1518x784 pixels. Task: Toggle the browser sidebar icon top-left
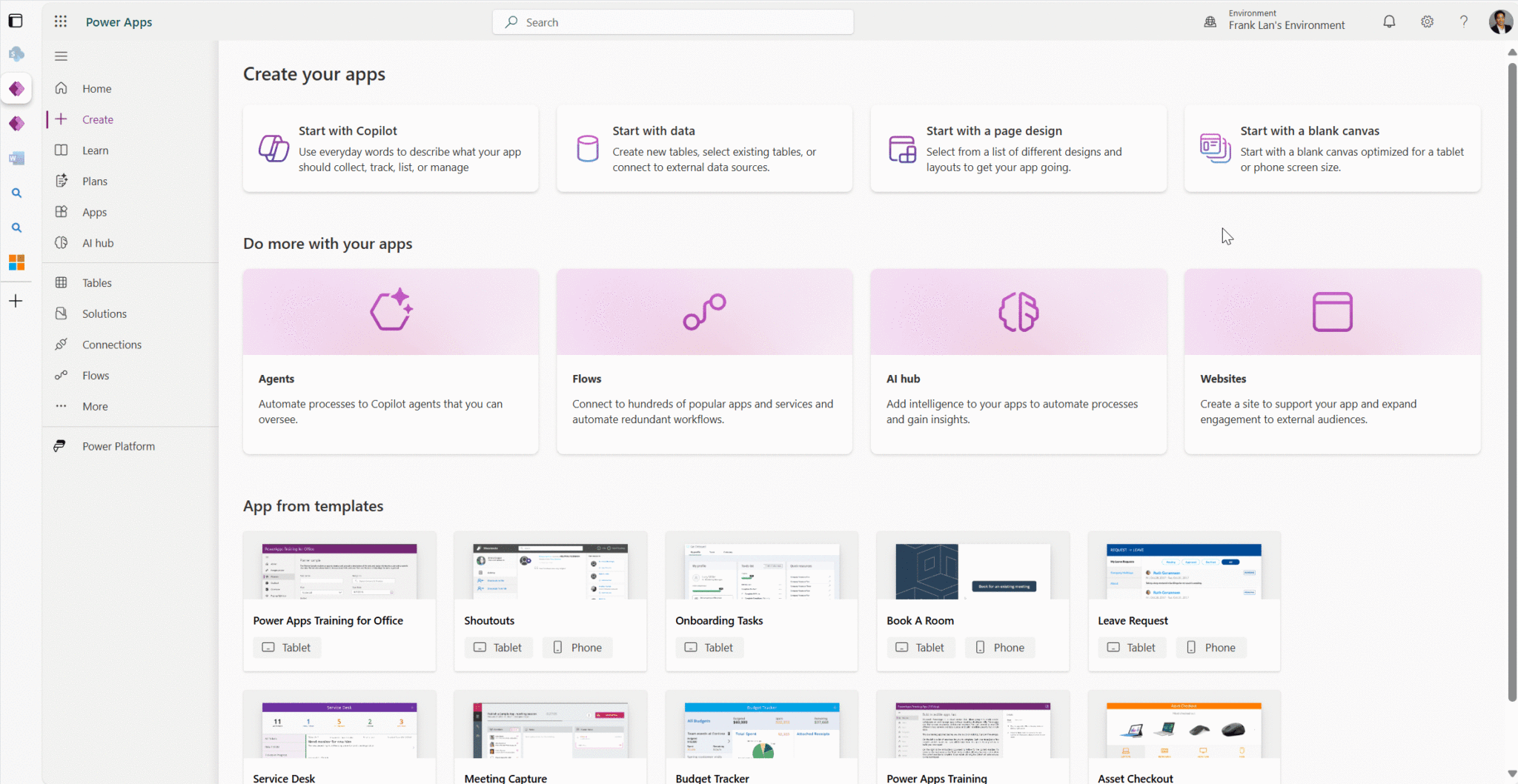point(16,21)
